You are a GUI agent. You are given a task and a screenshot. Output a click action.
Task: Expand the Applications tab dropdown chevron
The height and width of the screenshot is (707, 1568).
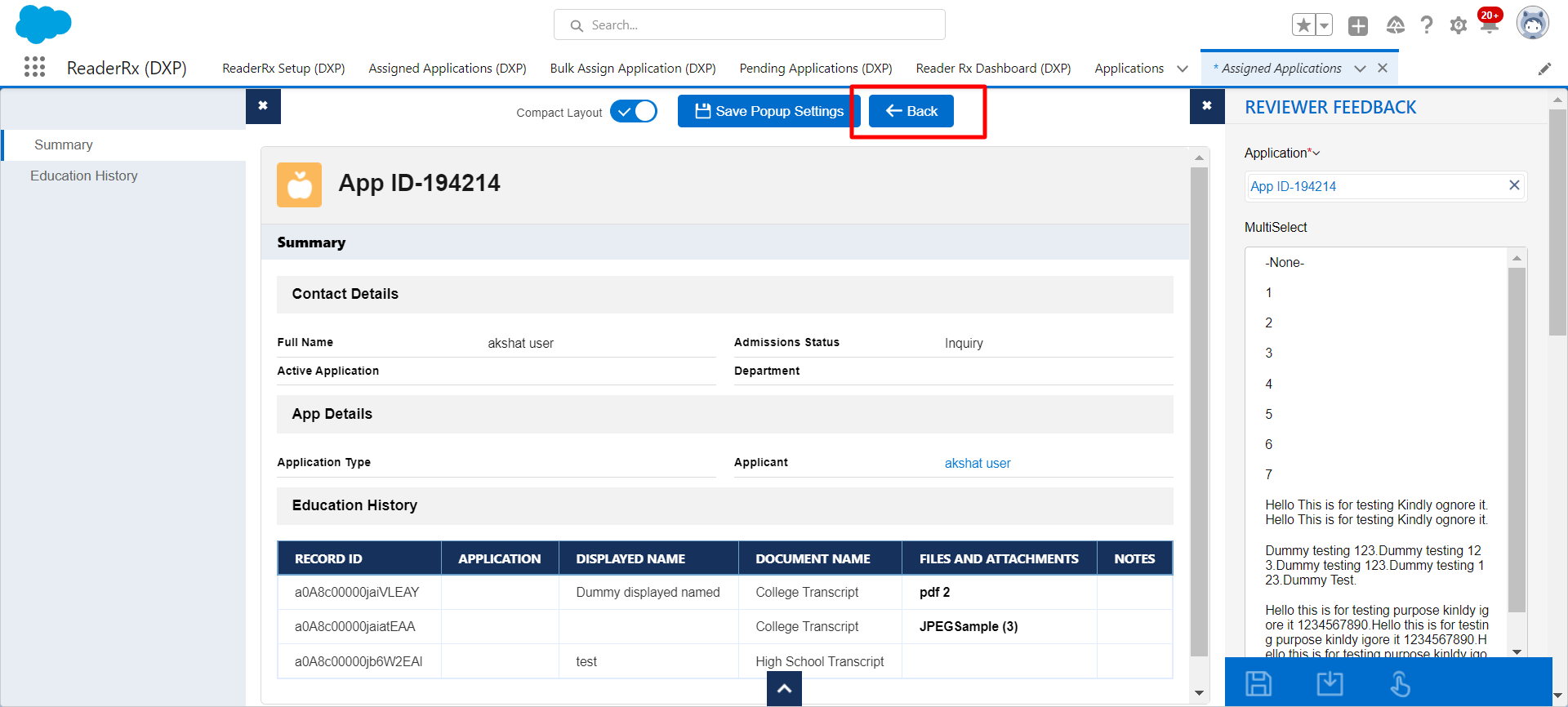click(x=1182, y=69)
